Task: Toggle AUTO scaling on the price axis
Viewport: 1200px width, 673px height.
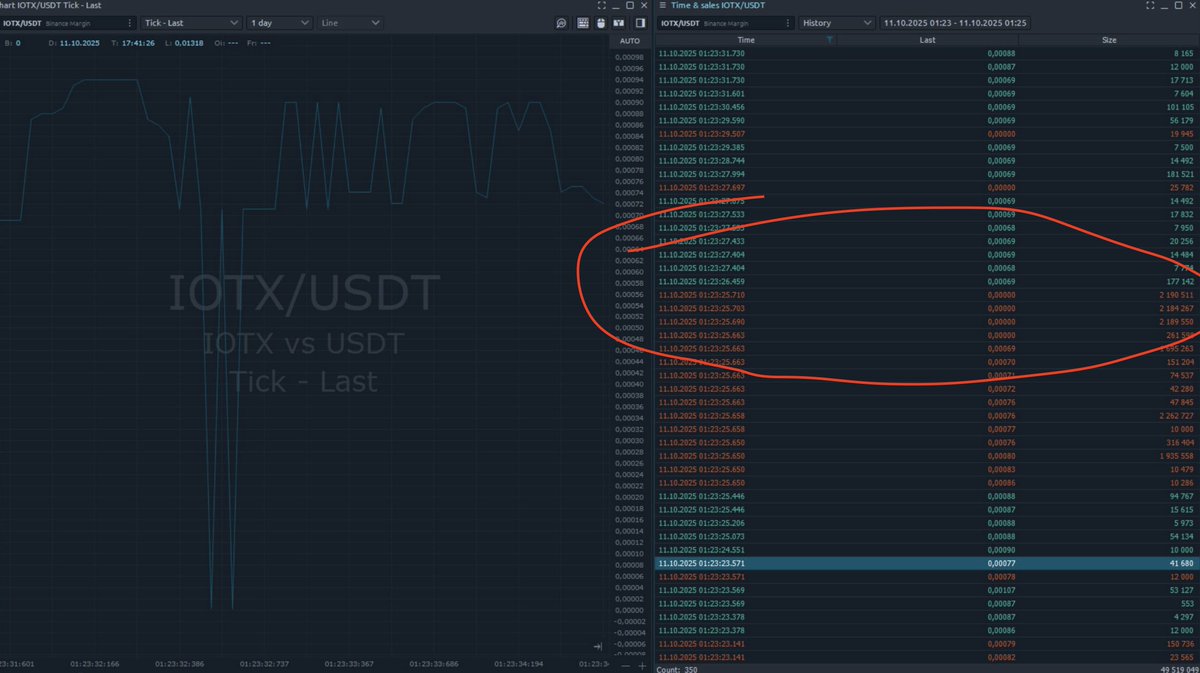Action: pyautogui.click(x=632, y=40)
